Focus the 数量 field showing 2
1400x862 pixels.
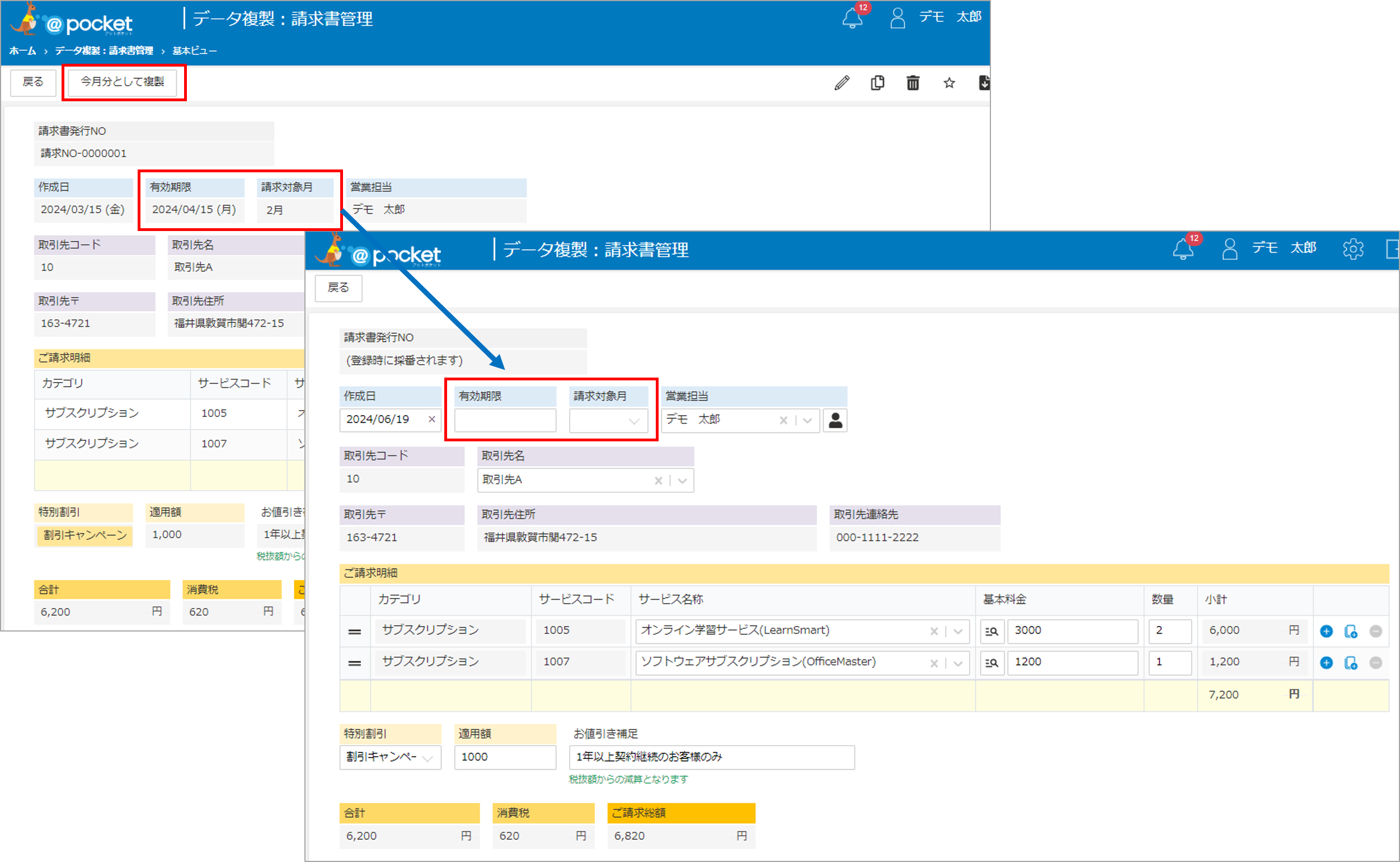click(1170, 631)
